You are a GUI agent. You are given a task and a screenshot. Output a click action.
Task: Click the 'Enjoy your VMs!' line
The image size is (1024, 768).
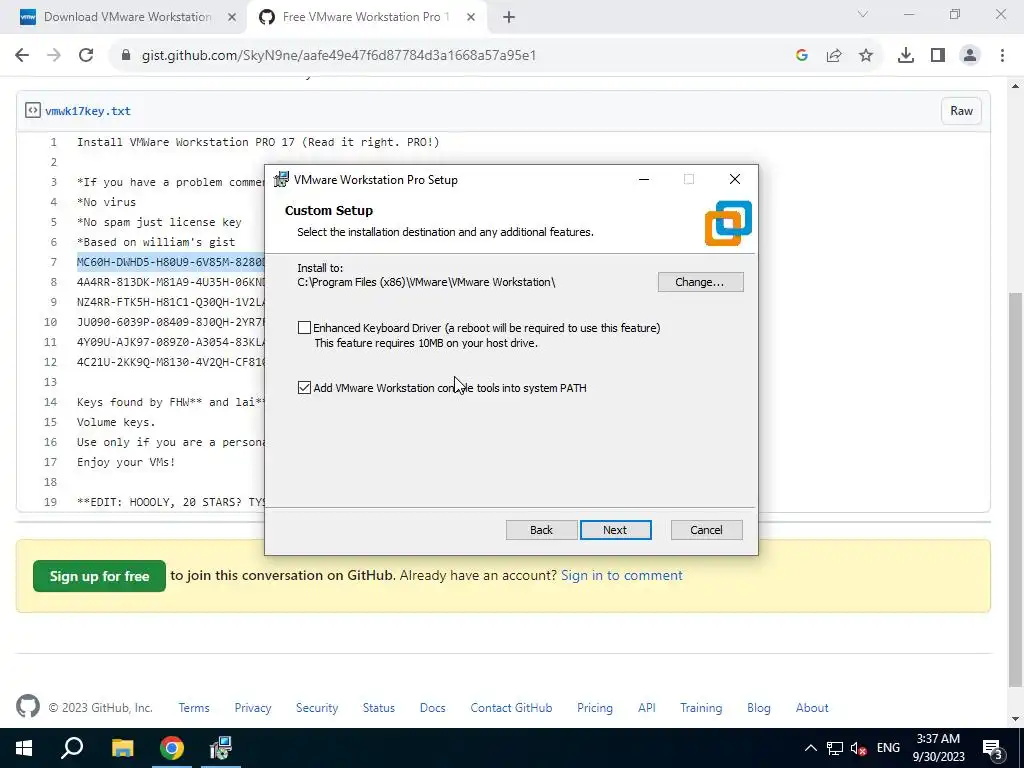[x=126, y=462]
